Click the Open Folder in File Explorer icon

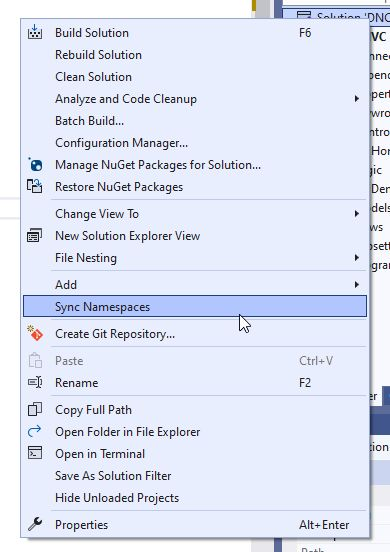coord(35,431)
